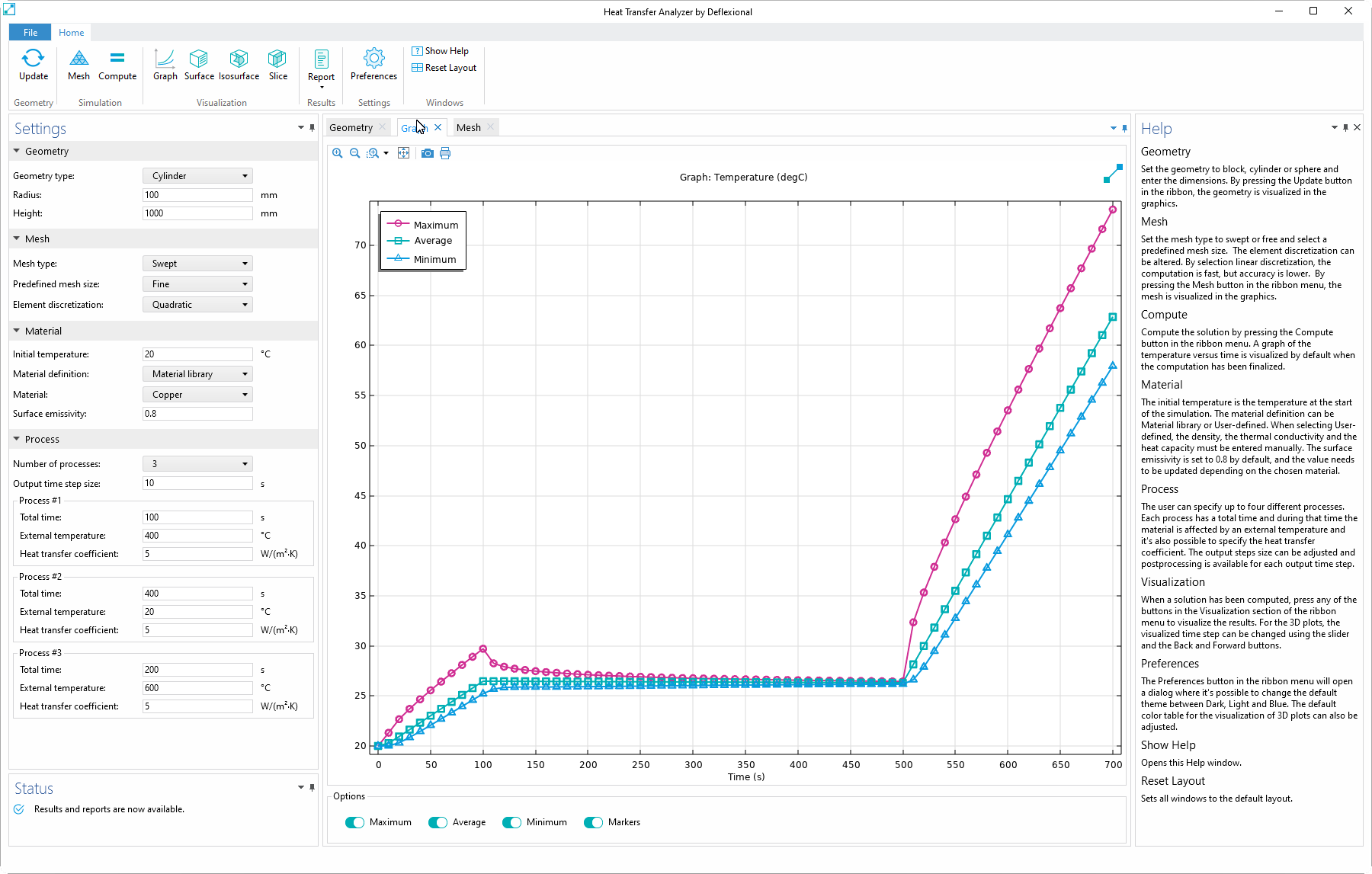Image resolution: width=1372 pixels, height=874 pixels.
Task: Open the Surface plot visualization
Action: [x=199, y=65]
